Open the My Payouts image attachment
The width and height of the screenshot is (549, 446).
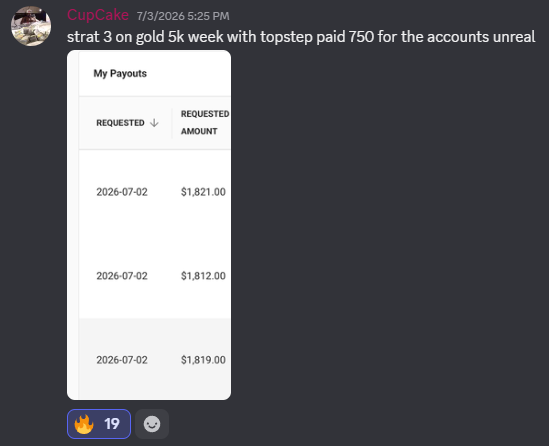pyautogui.click(x=149, y=225)
